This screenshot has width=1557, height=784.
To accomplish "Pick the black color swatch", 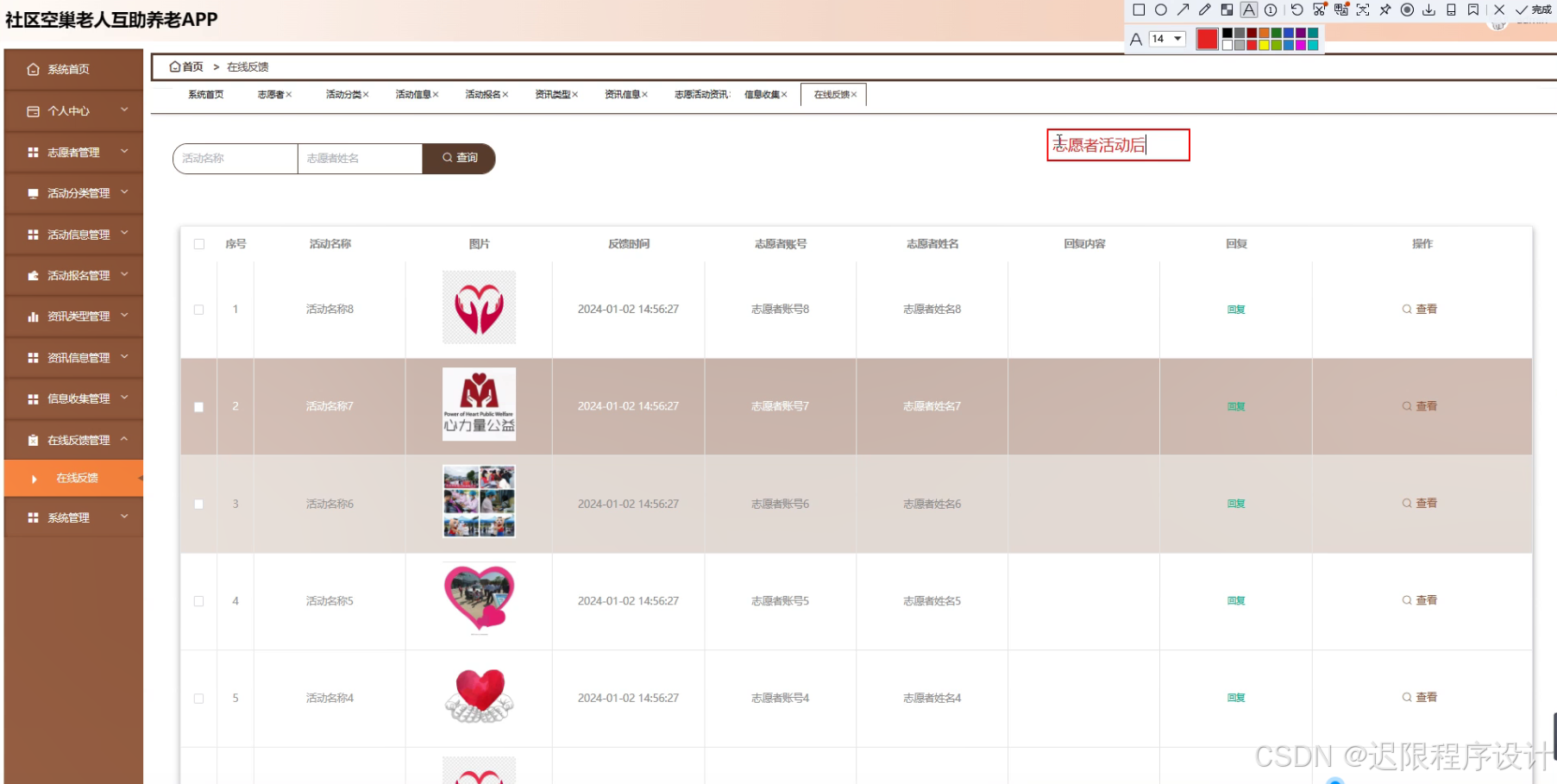I will tap(1227, 34).
